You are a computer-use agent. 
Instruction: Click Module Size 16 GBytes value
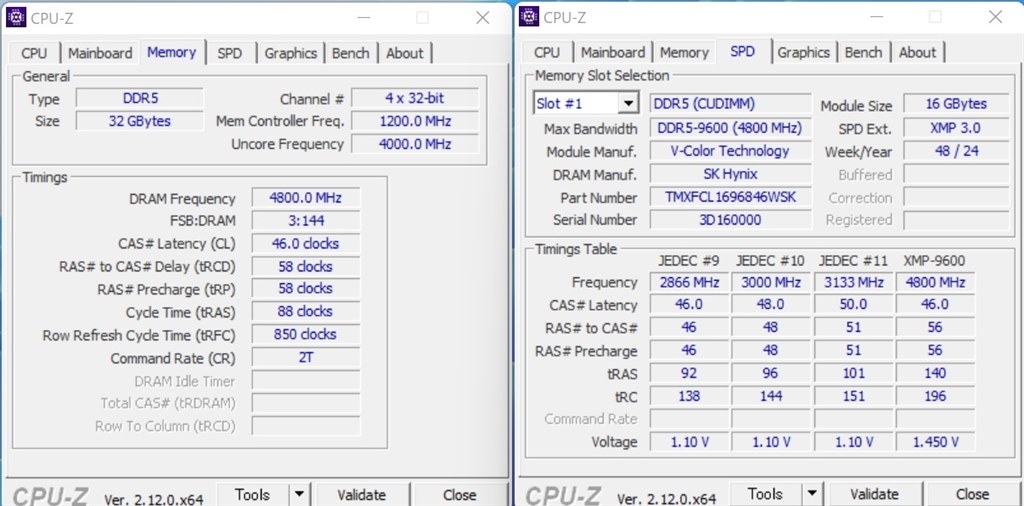(956, 103)
